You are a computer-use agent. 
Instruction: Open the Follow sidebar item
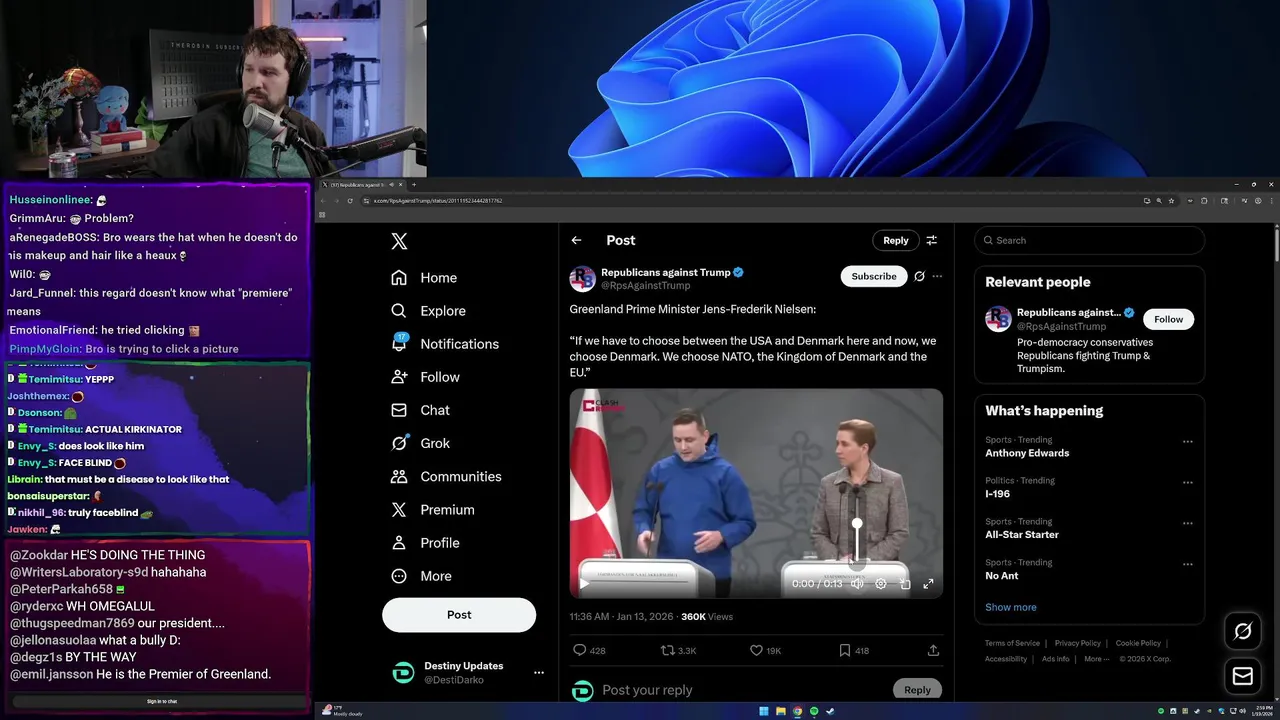[x=425, y=377]
